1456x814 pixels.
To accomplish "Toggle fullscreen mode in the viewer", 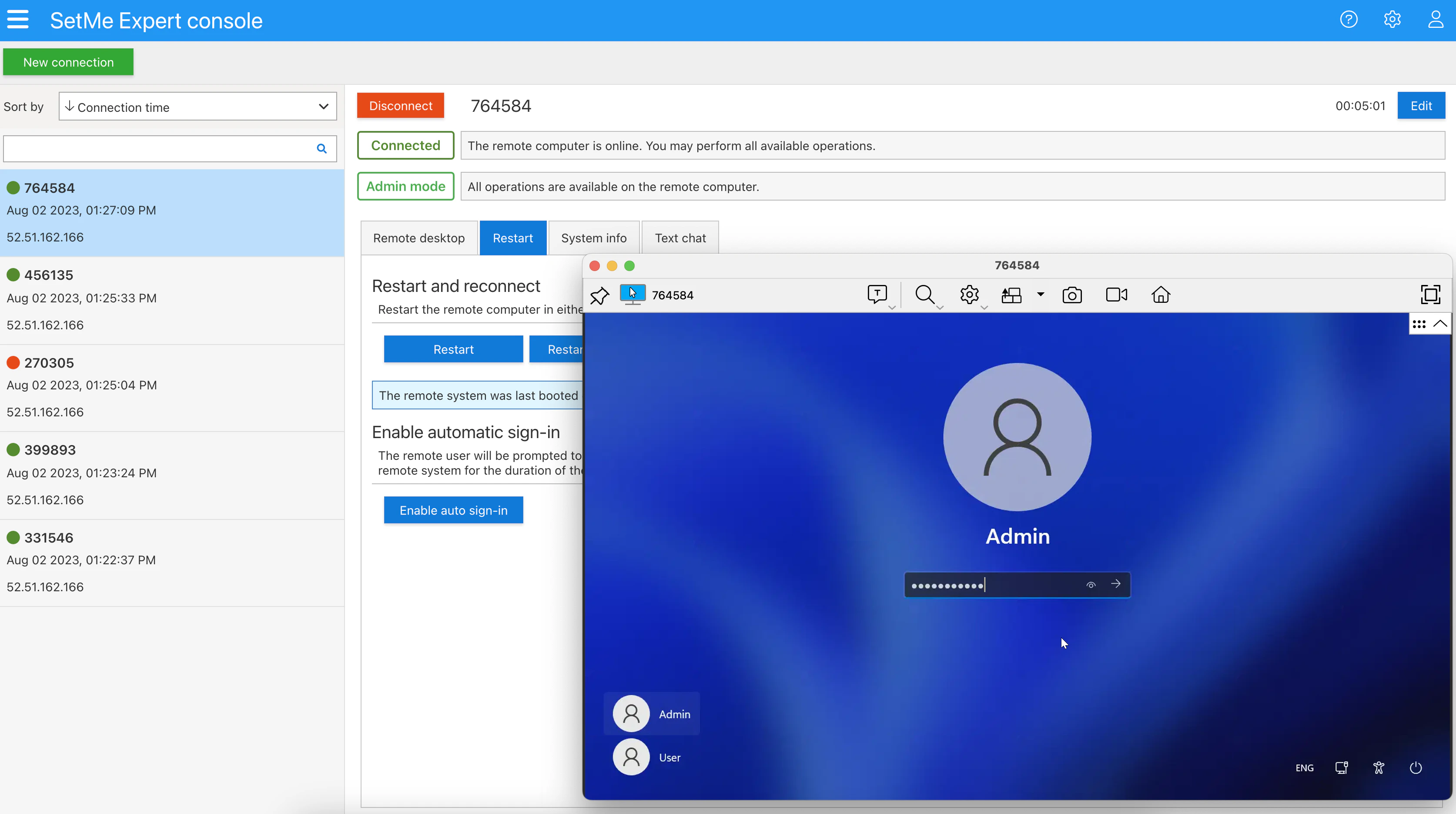I will click(x=1431, y=294).
